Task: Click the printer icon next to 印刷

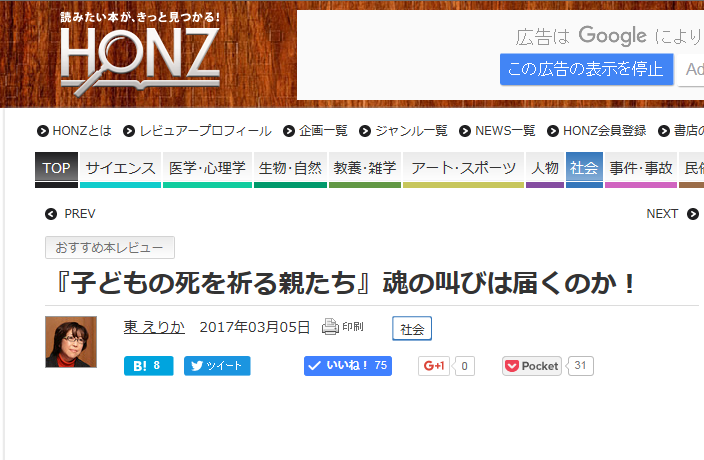Action: tap(330, 327)
